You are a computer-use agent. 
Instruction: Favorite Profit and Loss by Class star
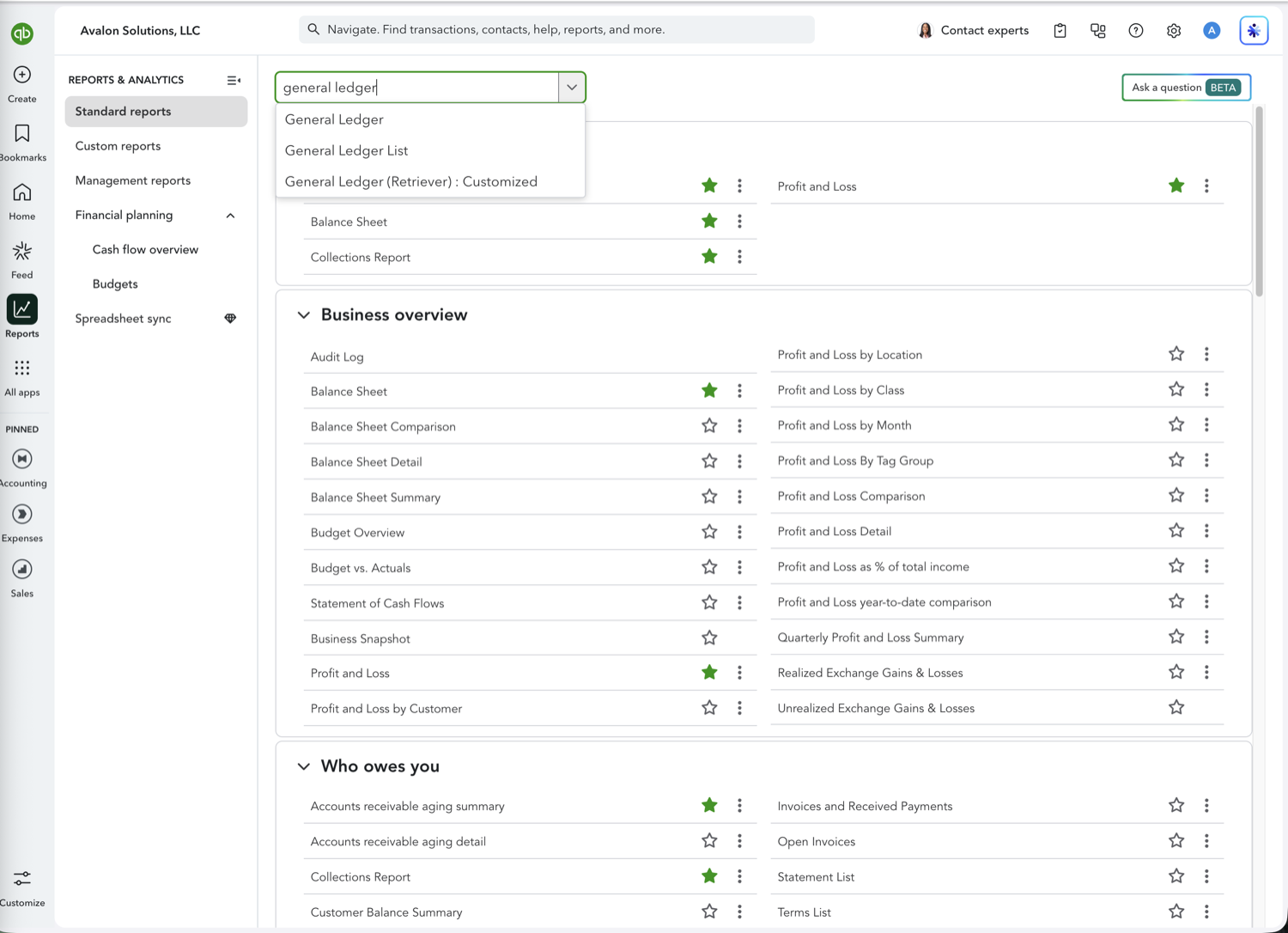point(1176,389)
